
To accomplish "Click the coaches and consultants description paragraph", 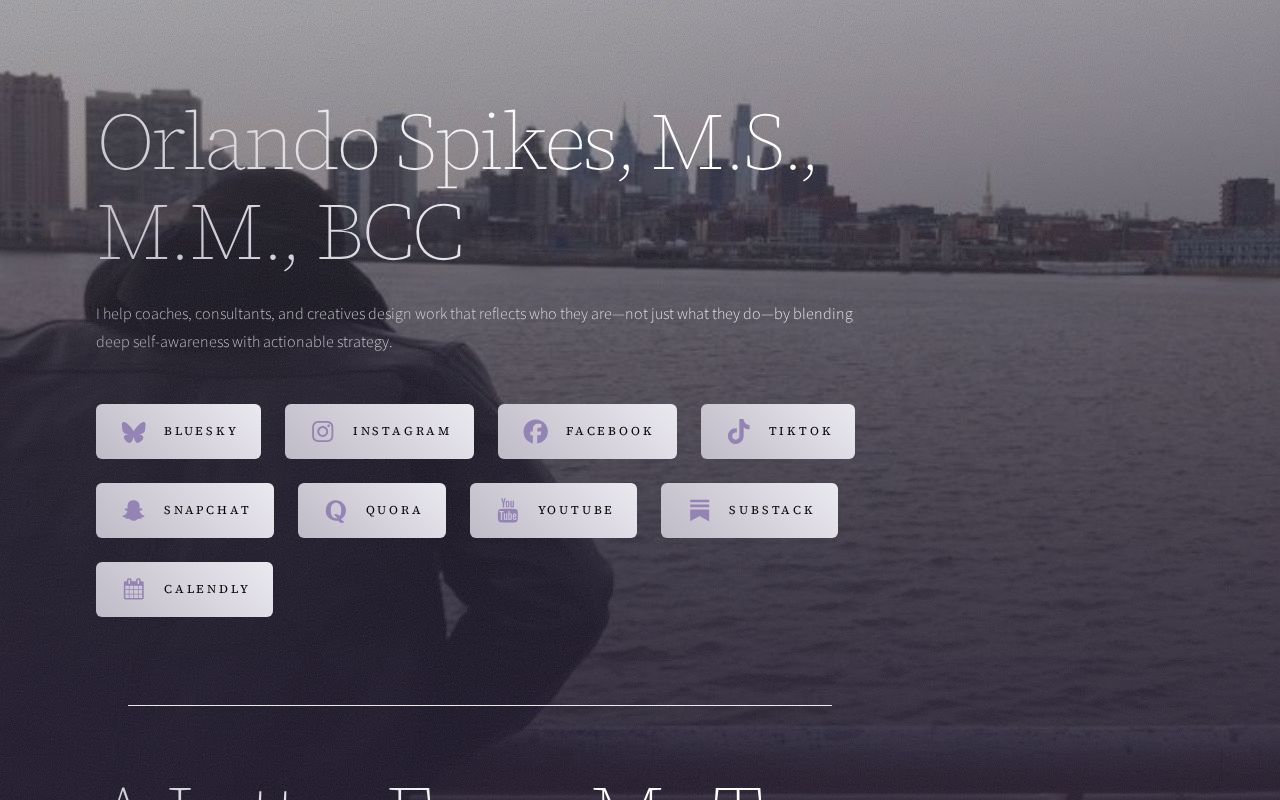I will pyautogui.click(x=475, y=327).
